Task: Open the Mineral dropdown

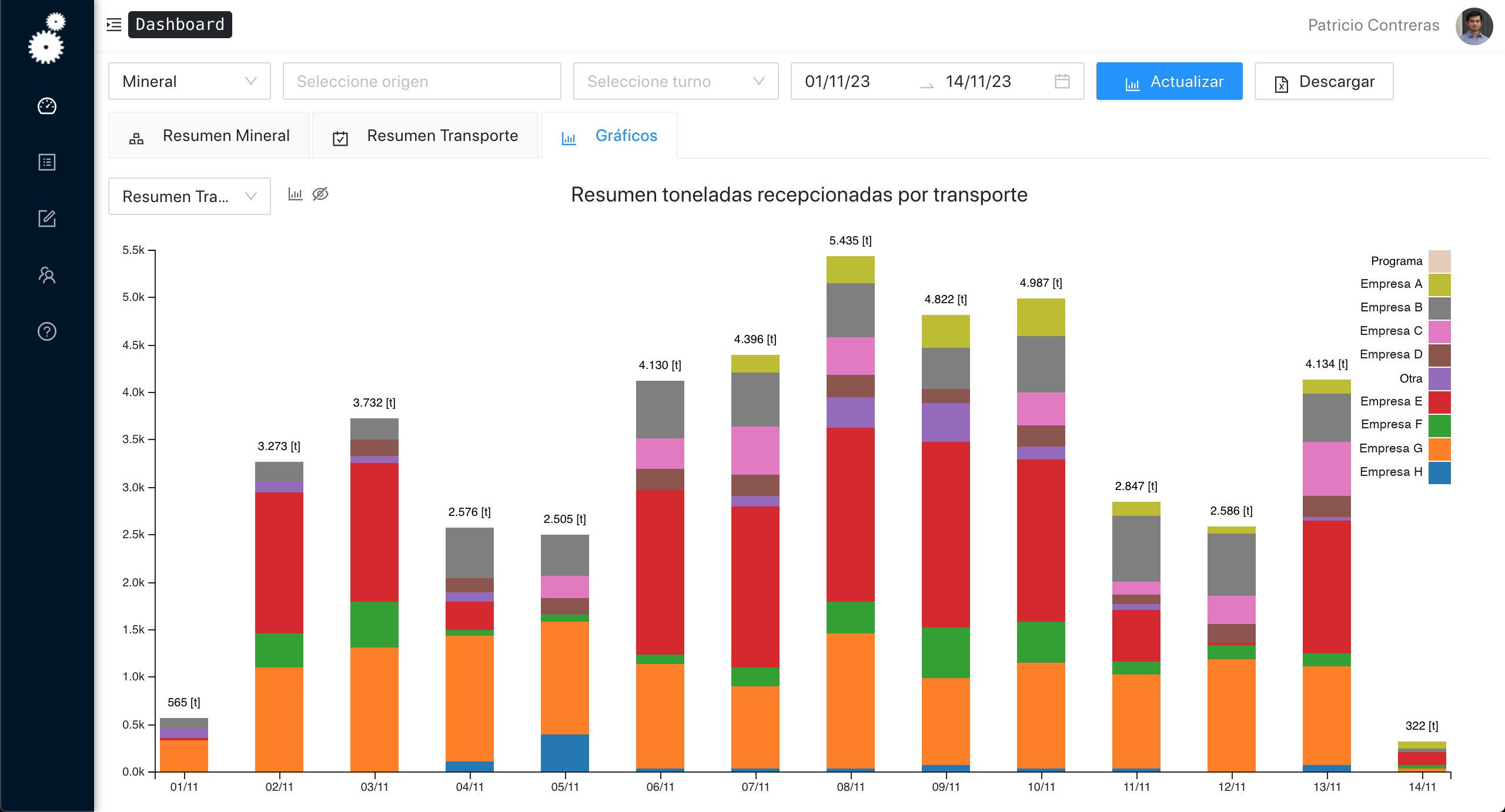Action: (x=189, y=81)
